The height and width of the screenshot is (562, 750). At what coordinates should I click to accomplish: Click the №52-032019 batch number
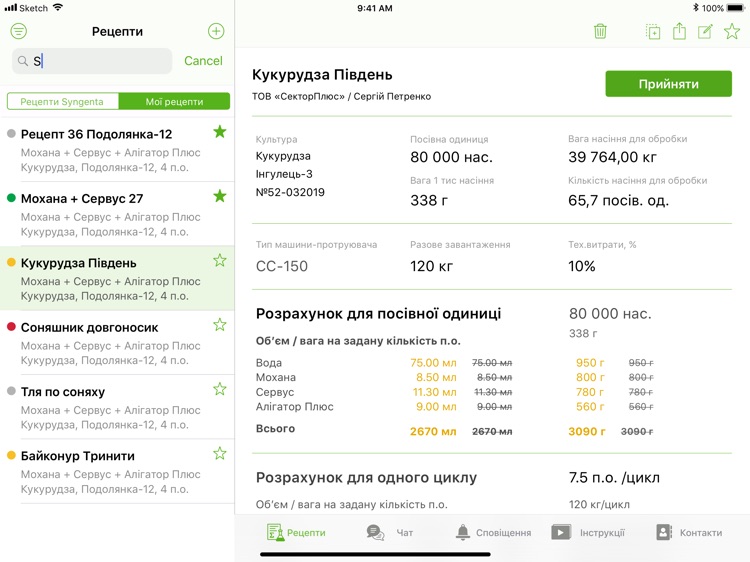[x=290, y=192]
